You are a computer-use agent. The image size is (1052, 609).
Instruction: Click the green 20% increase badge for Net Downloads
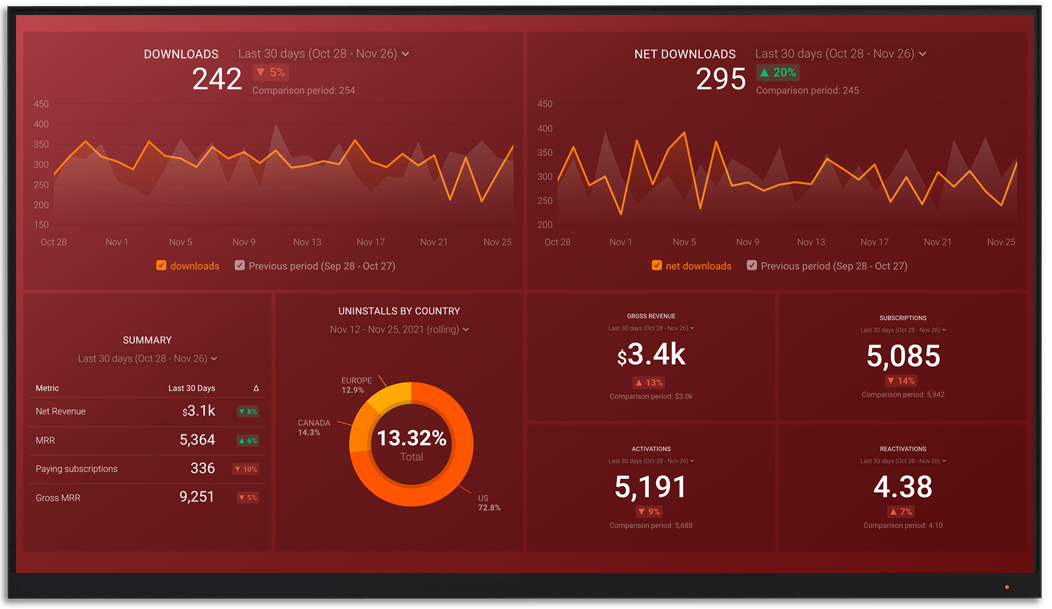click(x=777, y=73)
